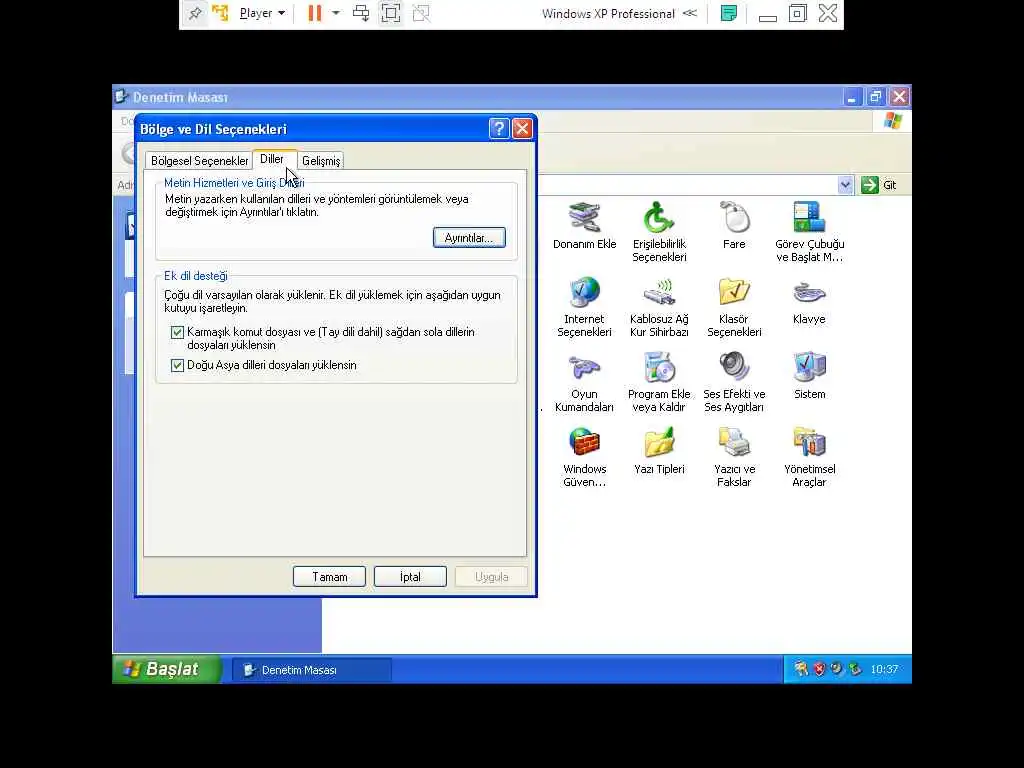
Task: Open Yönetimsel Araçlar icon
Action: [810, 457]
